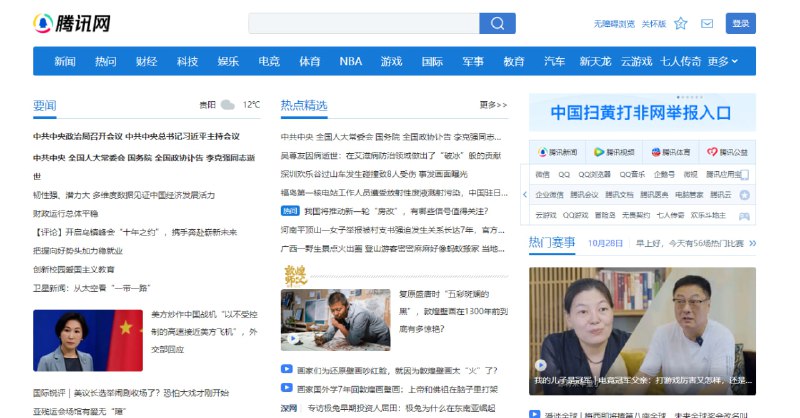Open the 财经 nav tab
Image resolution: width=800 pixels, height=418 pixels.
pos(146,61)
